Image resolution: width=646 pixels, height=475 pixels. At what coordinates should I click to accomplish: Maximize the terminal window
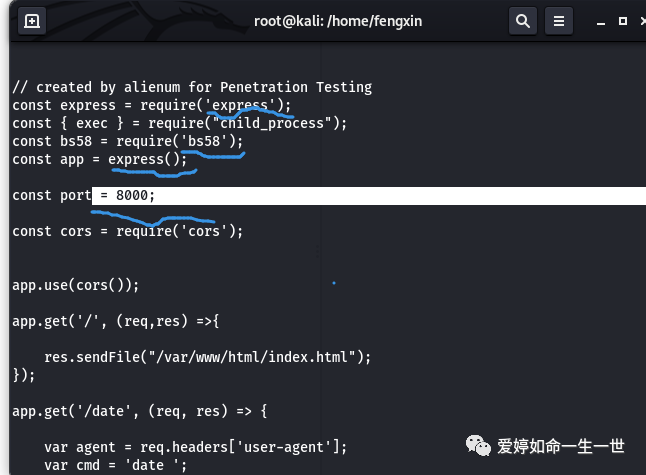point(623,21)
